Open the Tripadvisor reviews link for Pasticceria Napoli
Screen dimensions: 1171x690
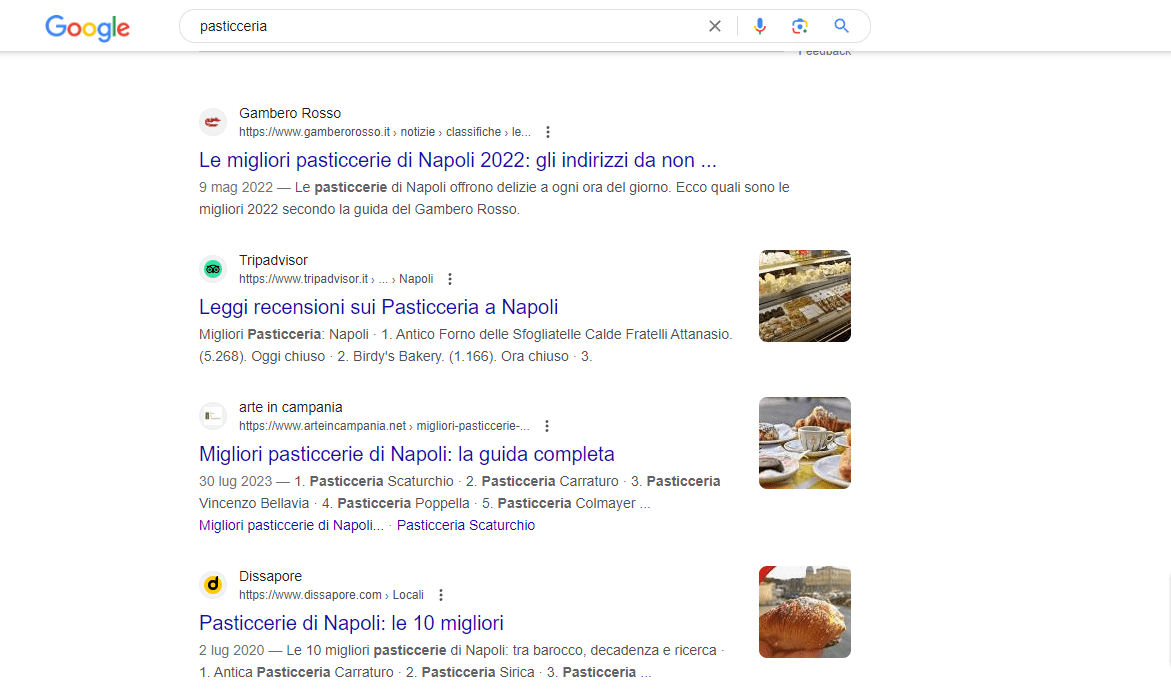point(378,306)
